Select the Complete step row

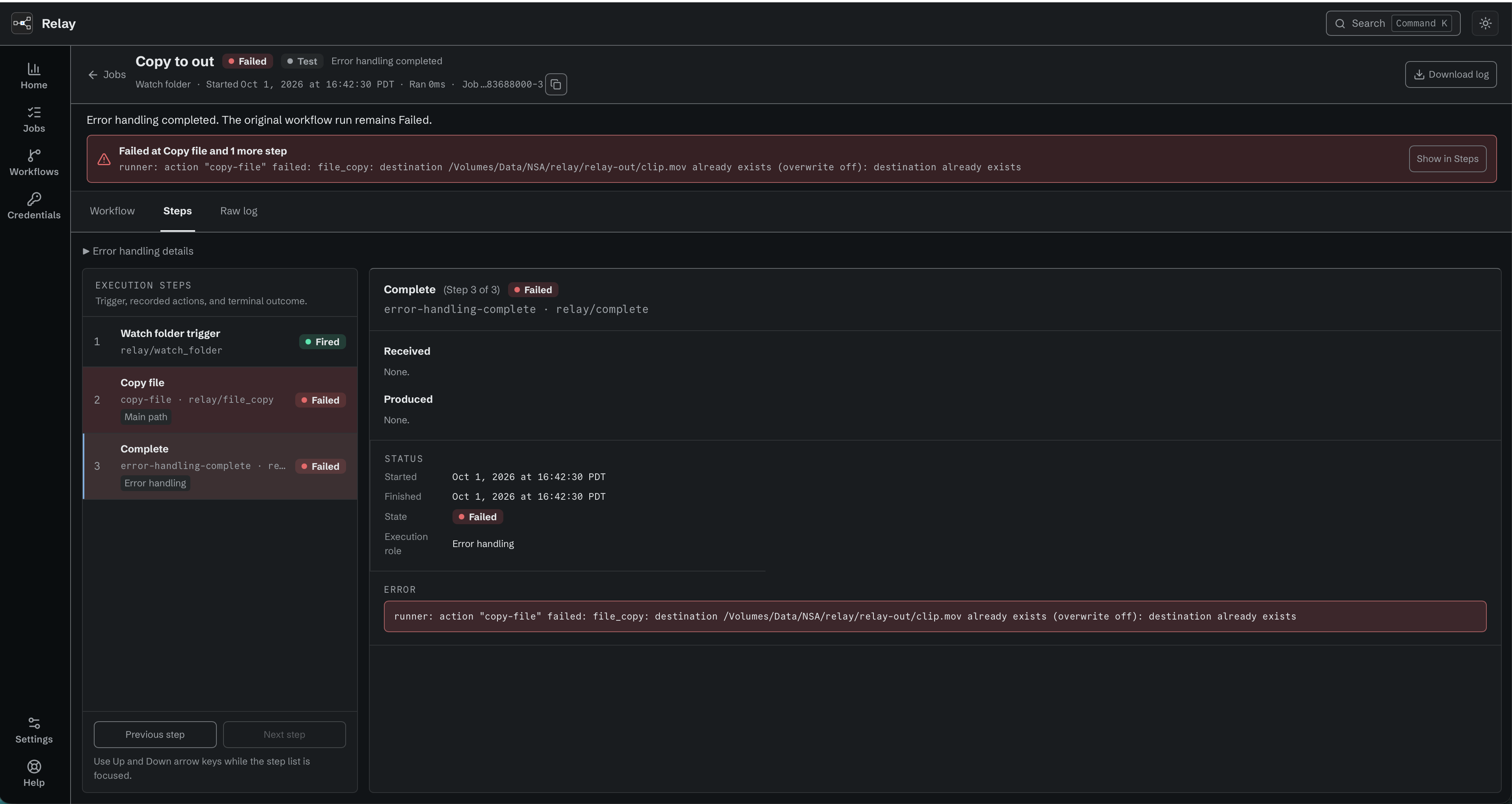pos(220,467)
